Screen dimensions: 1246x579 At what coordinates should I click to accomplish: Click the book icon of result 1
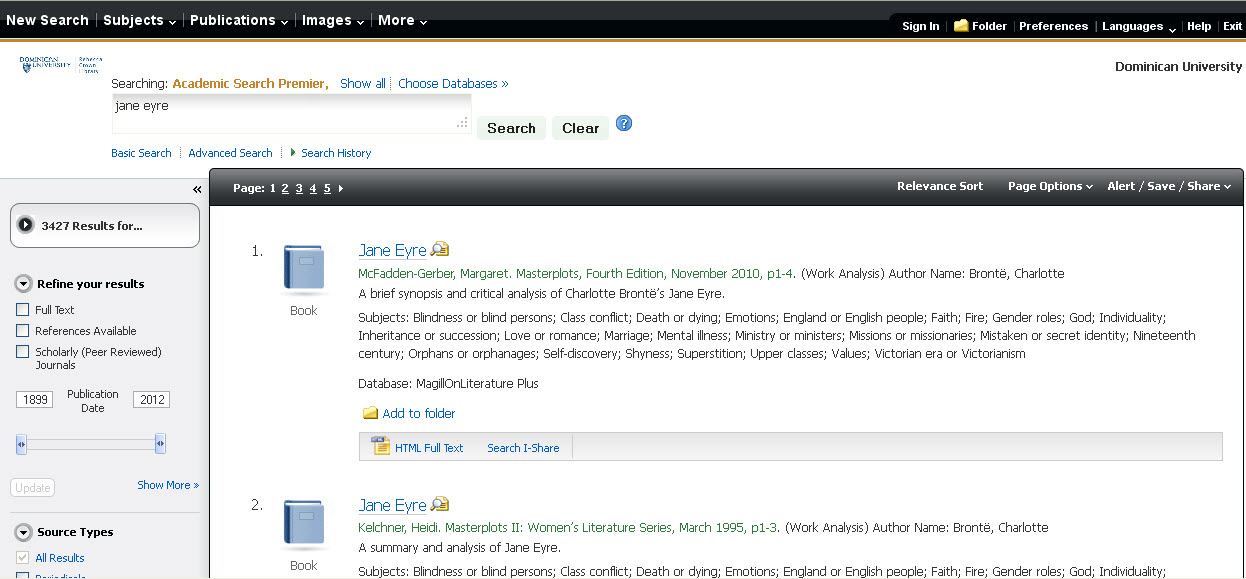pos(304,270)
